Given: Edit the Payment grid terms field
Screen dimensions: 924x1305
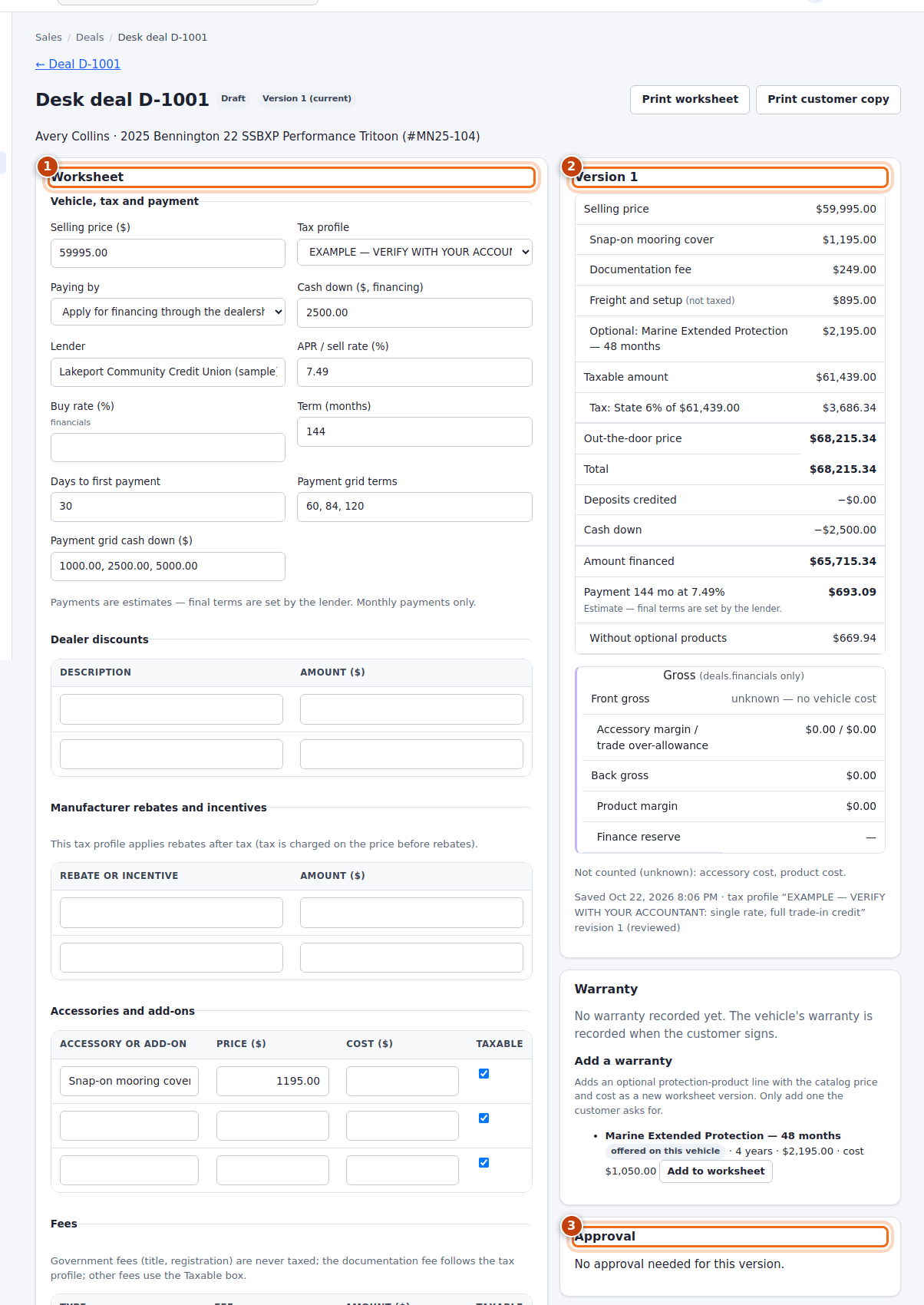Looking at the screenshot, I should pos(414,507).
